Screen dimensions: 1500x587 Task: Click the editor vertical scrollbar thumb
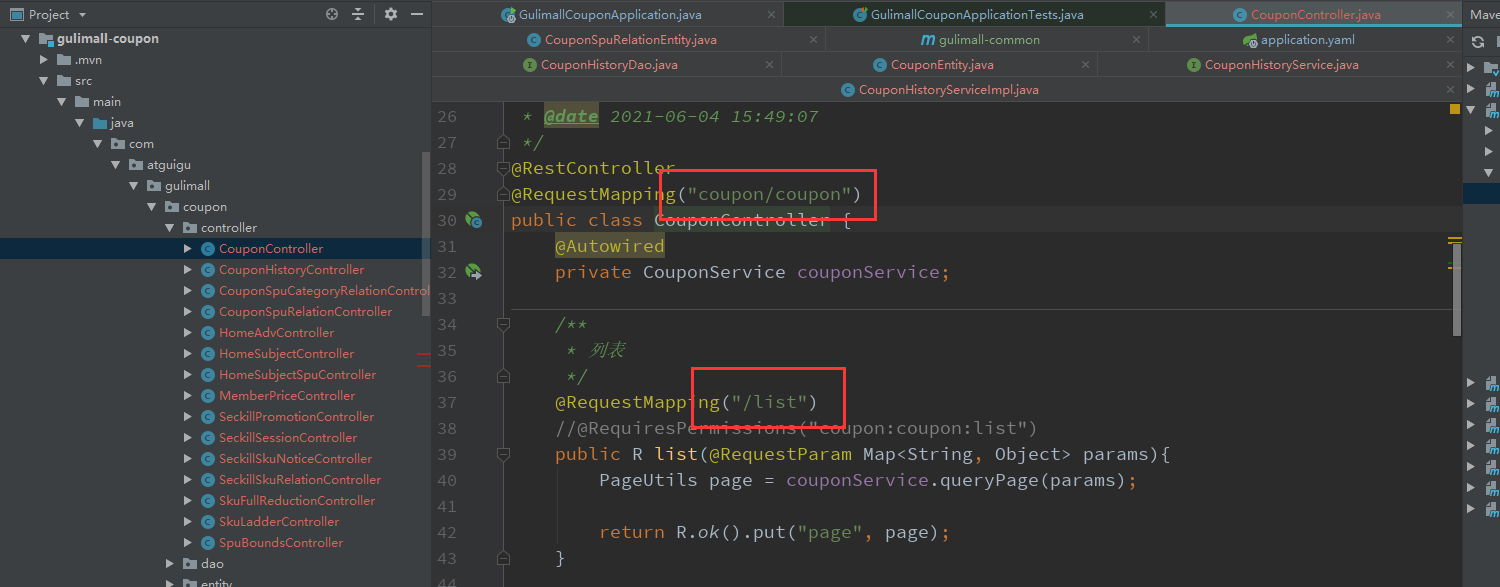1456,288
